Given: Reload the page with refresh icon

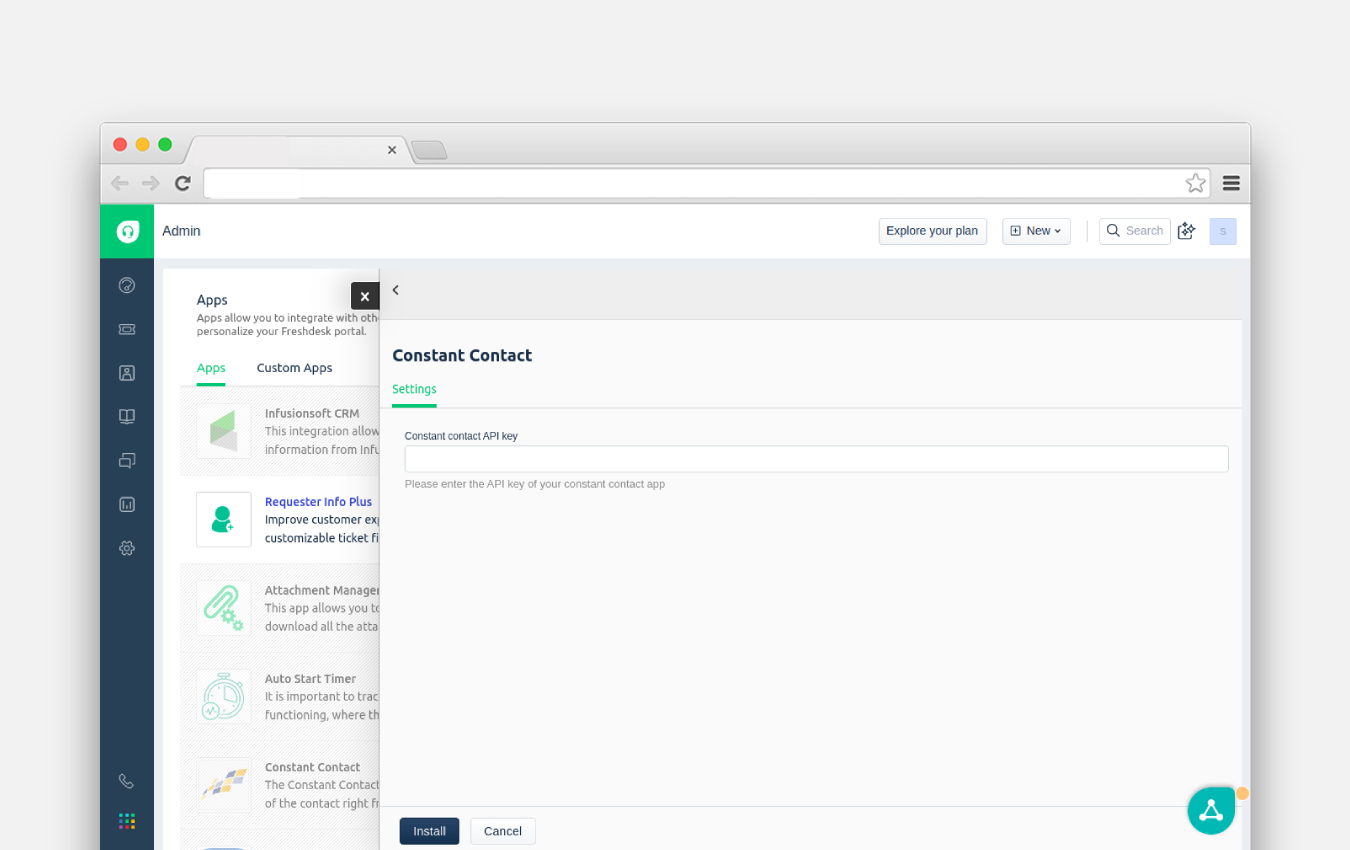Looking at the screenshot, I should tap(182, 183).
